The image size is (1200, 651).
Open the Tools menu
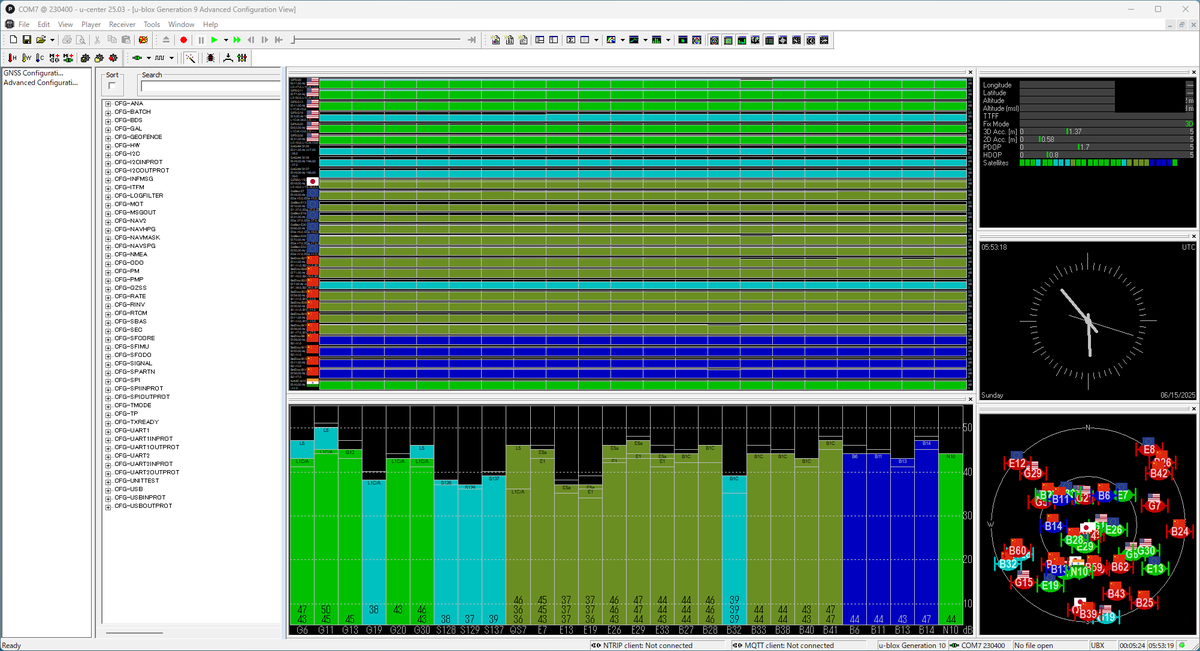point(152,24)
